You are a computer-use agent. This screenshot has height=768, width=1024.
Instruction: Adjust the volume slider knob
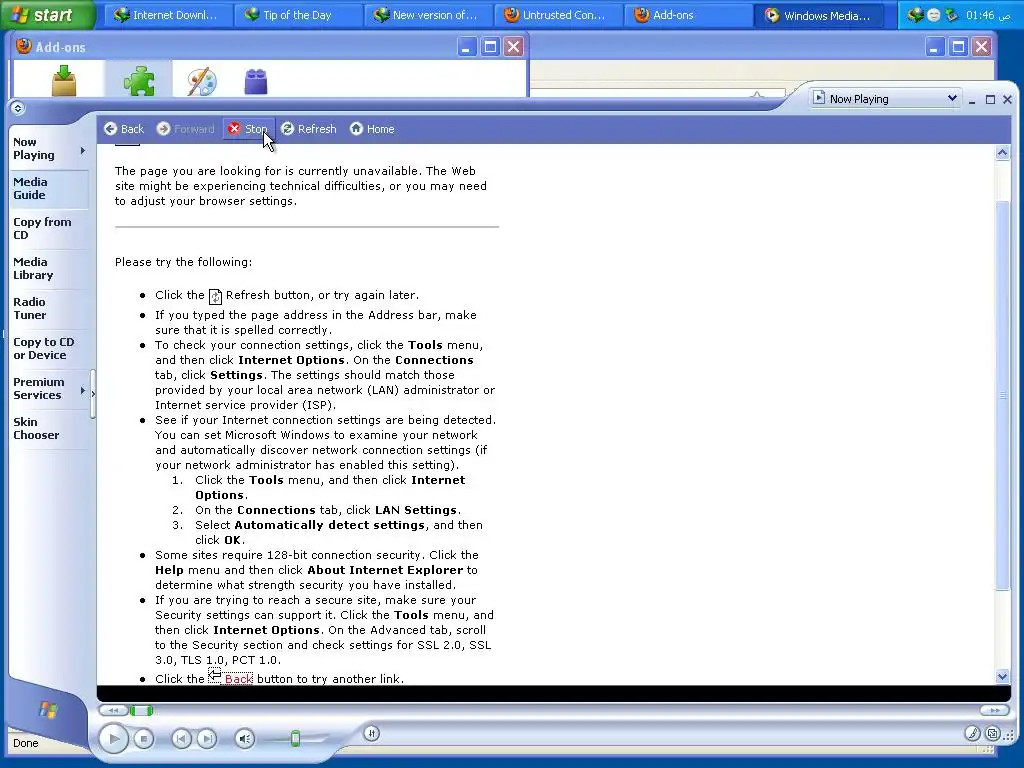coord(295,739)
